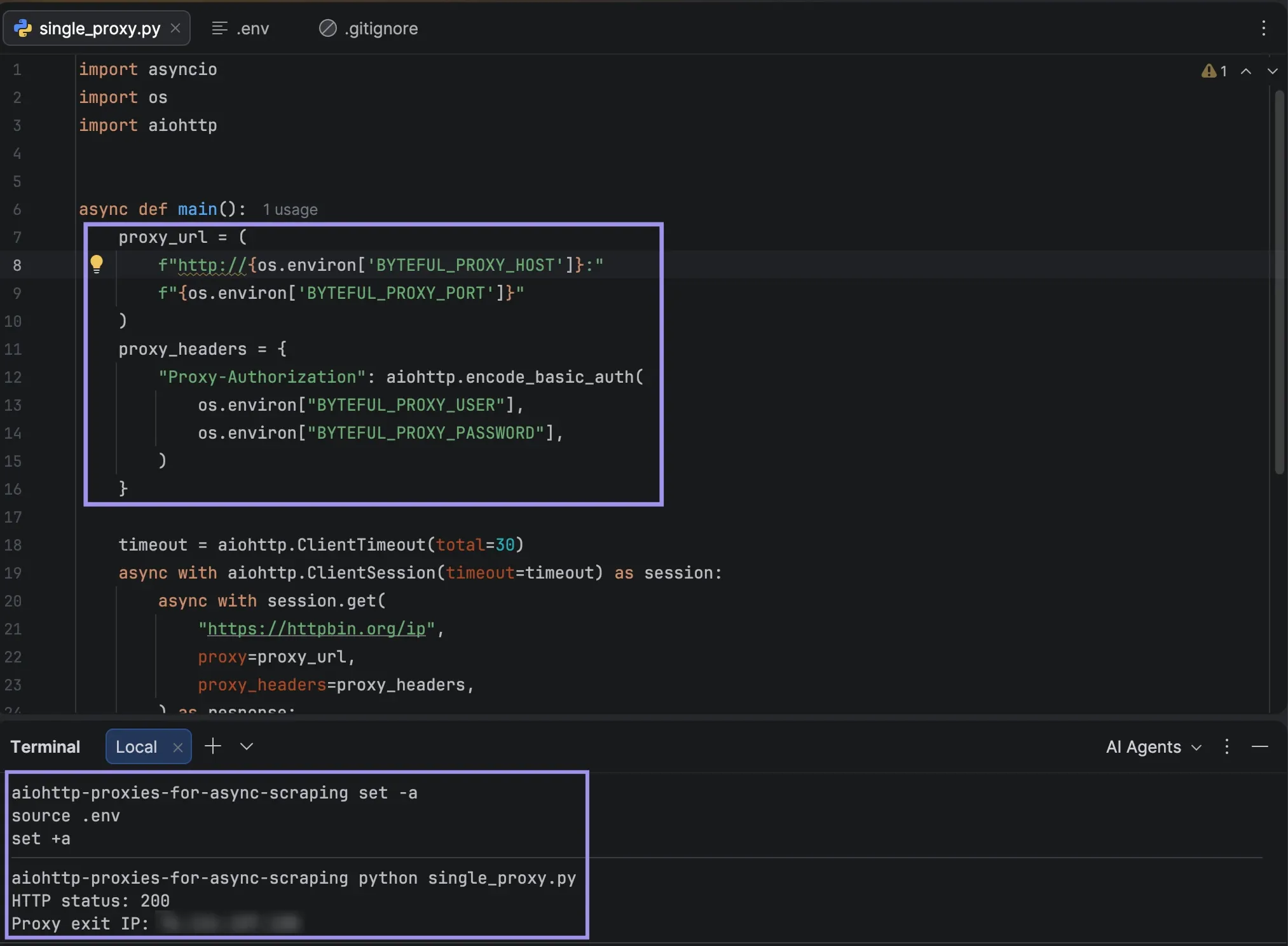Click the 'import aiohttp' line

pos(147,125)
